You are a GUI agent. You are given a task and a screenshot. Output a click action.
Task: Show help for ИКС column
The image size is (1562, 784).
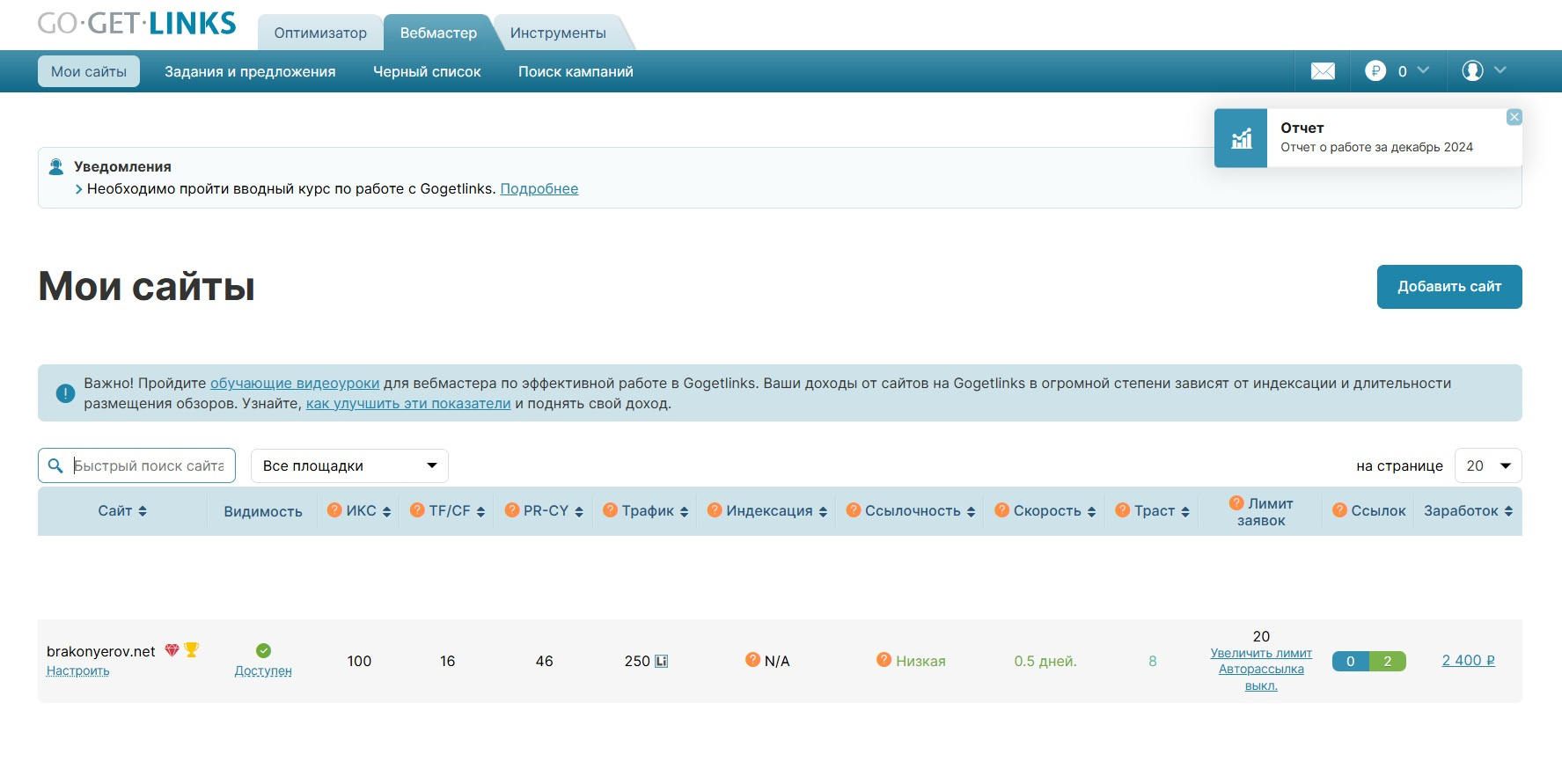(x=334, y=510)
